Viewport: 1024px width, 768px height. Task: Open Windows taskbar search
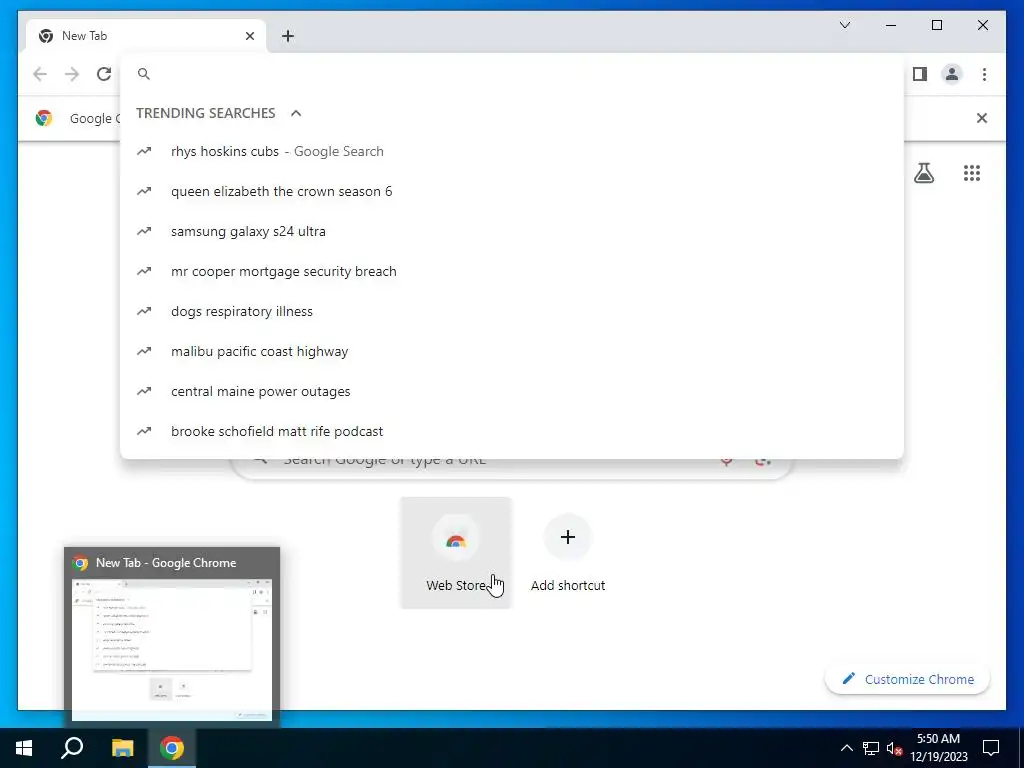(72, 748)
